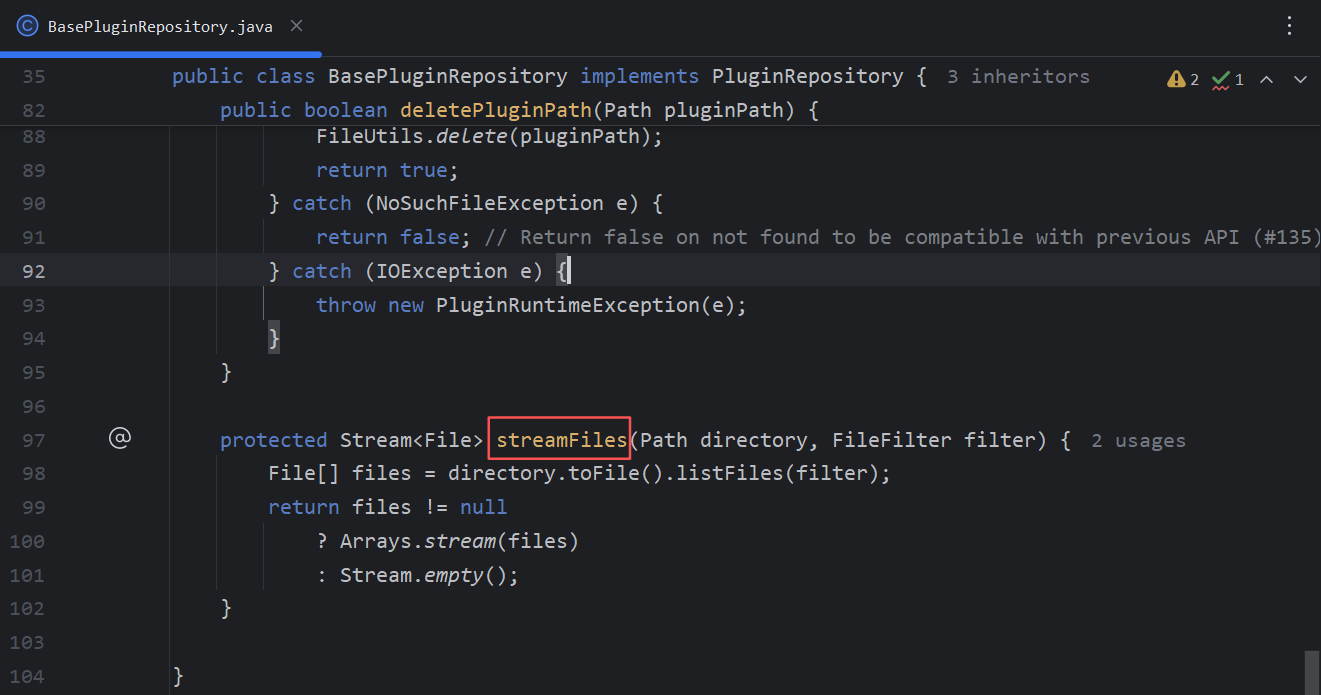Click IOException in catch on line 92
The height and width of the screenshot is (695, 1321).
pyautogui.click(x=441, y=271)
